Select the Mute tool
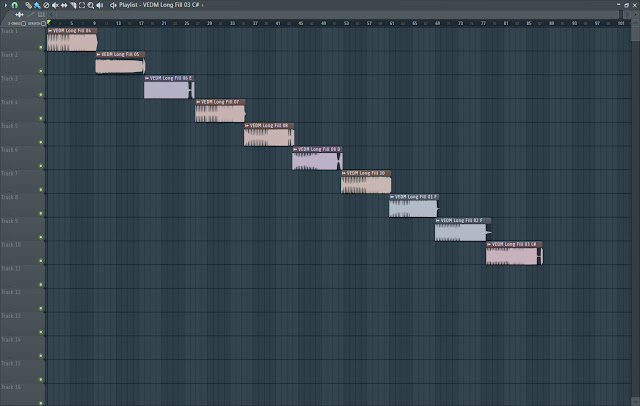The width and height of the screenshot is (640, 406). point(55,5)
